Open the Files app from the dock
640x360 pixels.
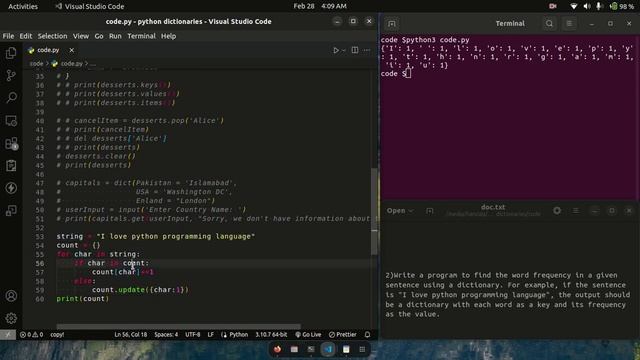[x=294, y=349]
